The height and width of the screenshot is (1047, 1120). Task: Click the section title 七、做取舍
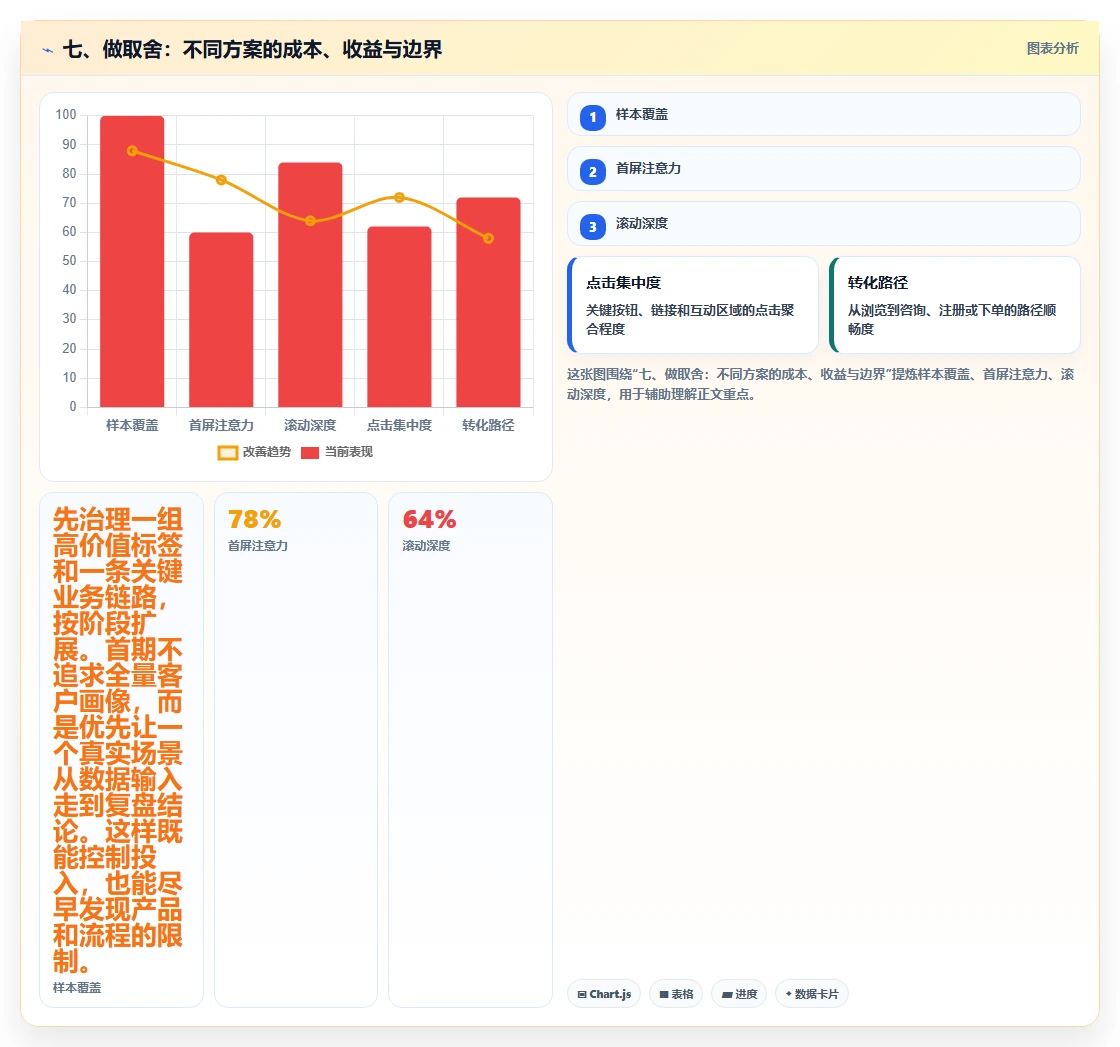pos(252,49)
